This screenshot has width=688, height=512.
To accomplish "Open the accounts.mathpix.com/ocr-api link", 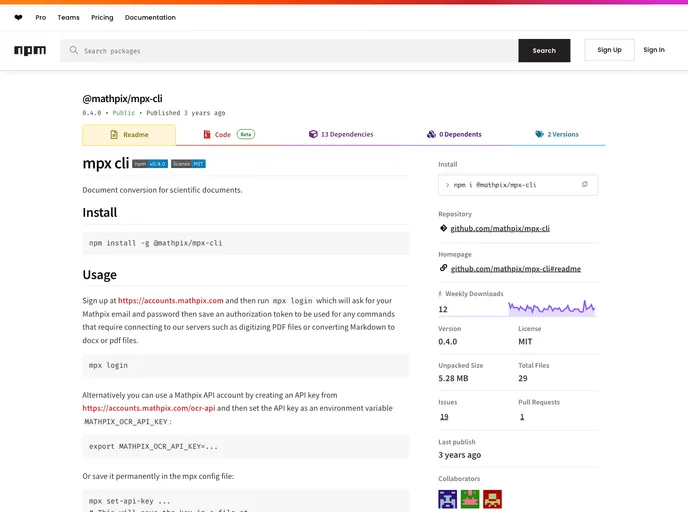I will (149, 408).
